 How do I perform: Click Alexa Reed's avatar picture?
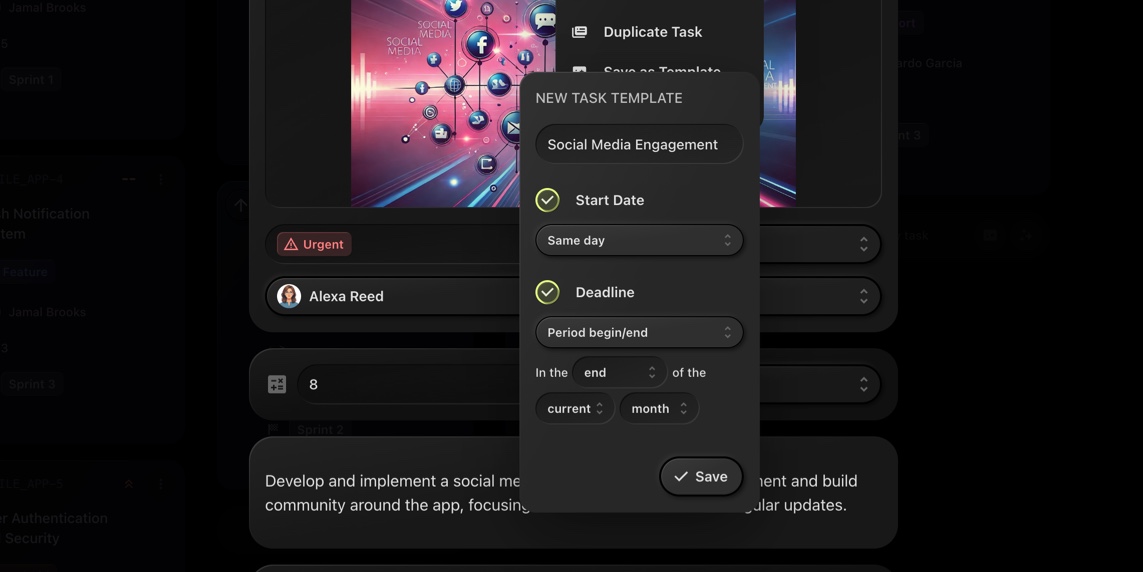click(289, 296)
